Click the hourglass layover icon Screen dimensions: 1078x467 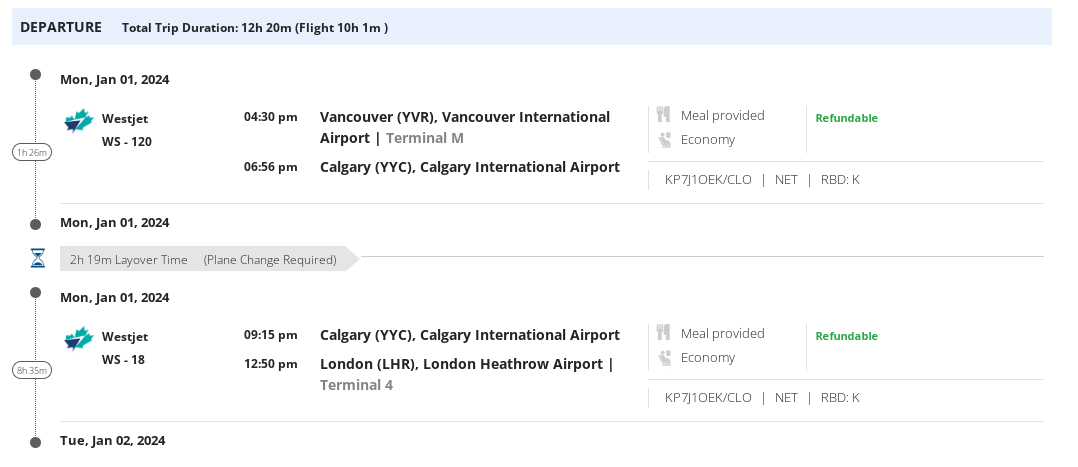pos(38,259)
